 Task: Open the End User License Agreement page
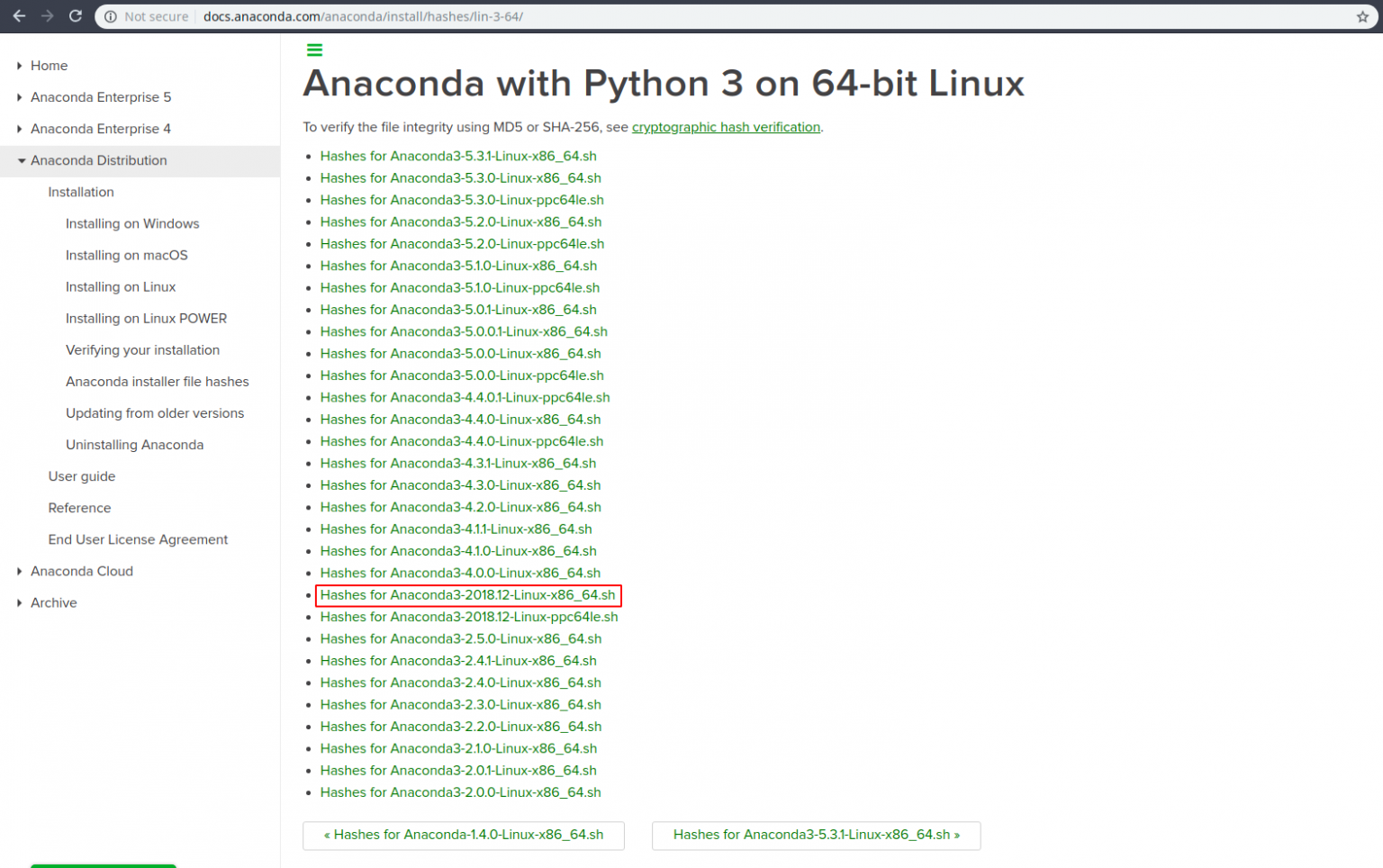[x=138, y=539]
